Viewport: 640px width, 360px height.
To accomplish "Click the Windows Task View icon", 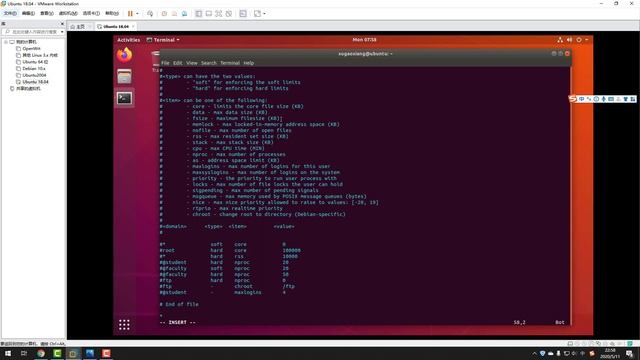I will (24, 353).
